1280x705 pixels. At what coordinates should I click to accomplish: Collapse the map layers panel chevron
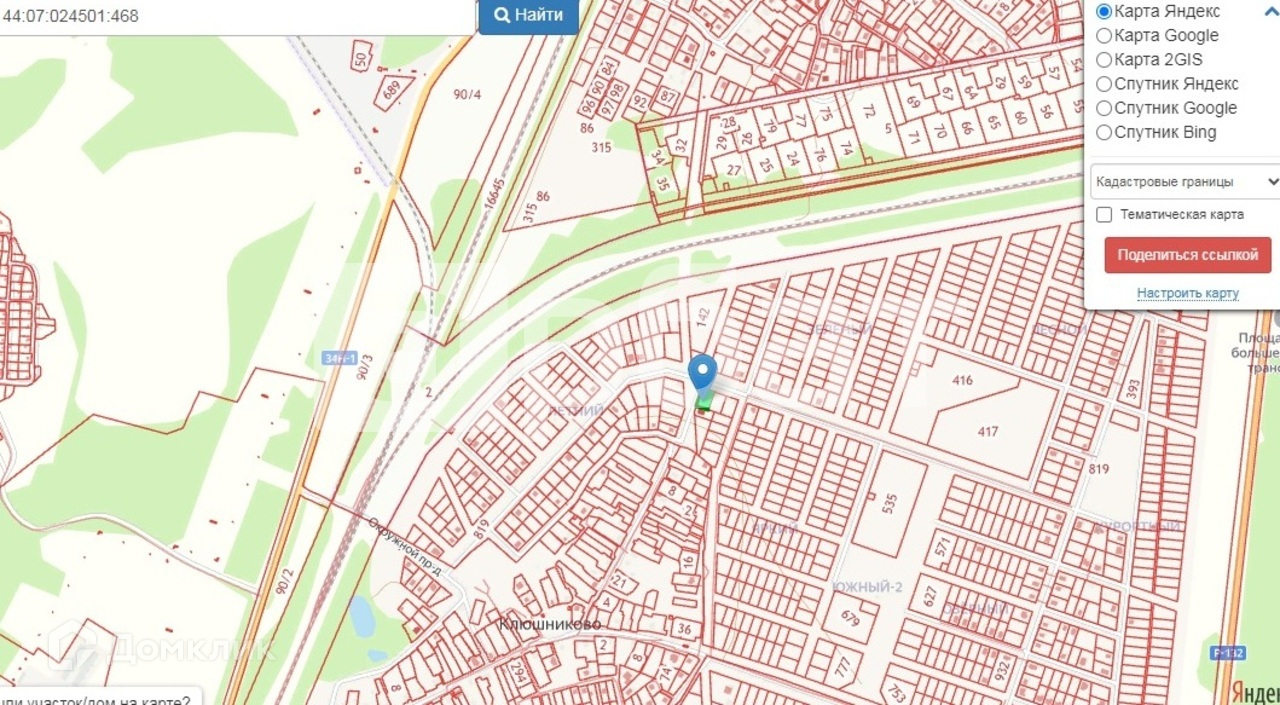click(1272, 11)
